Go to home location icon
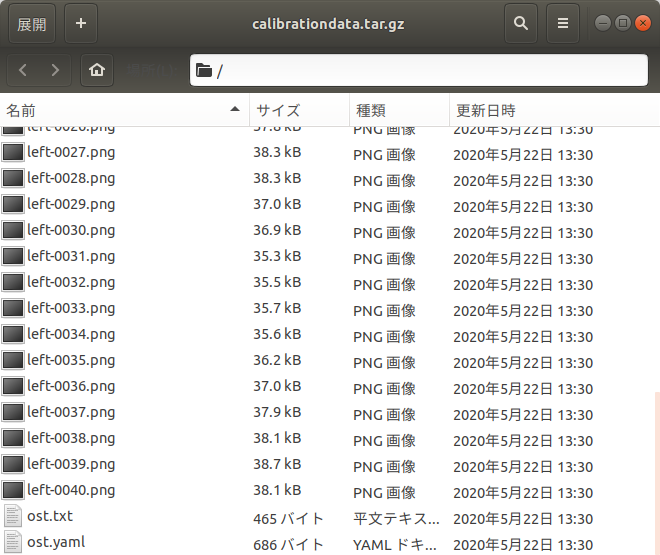The height and width of the screenshot is (555, 660). (97, 70)
